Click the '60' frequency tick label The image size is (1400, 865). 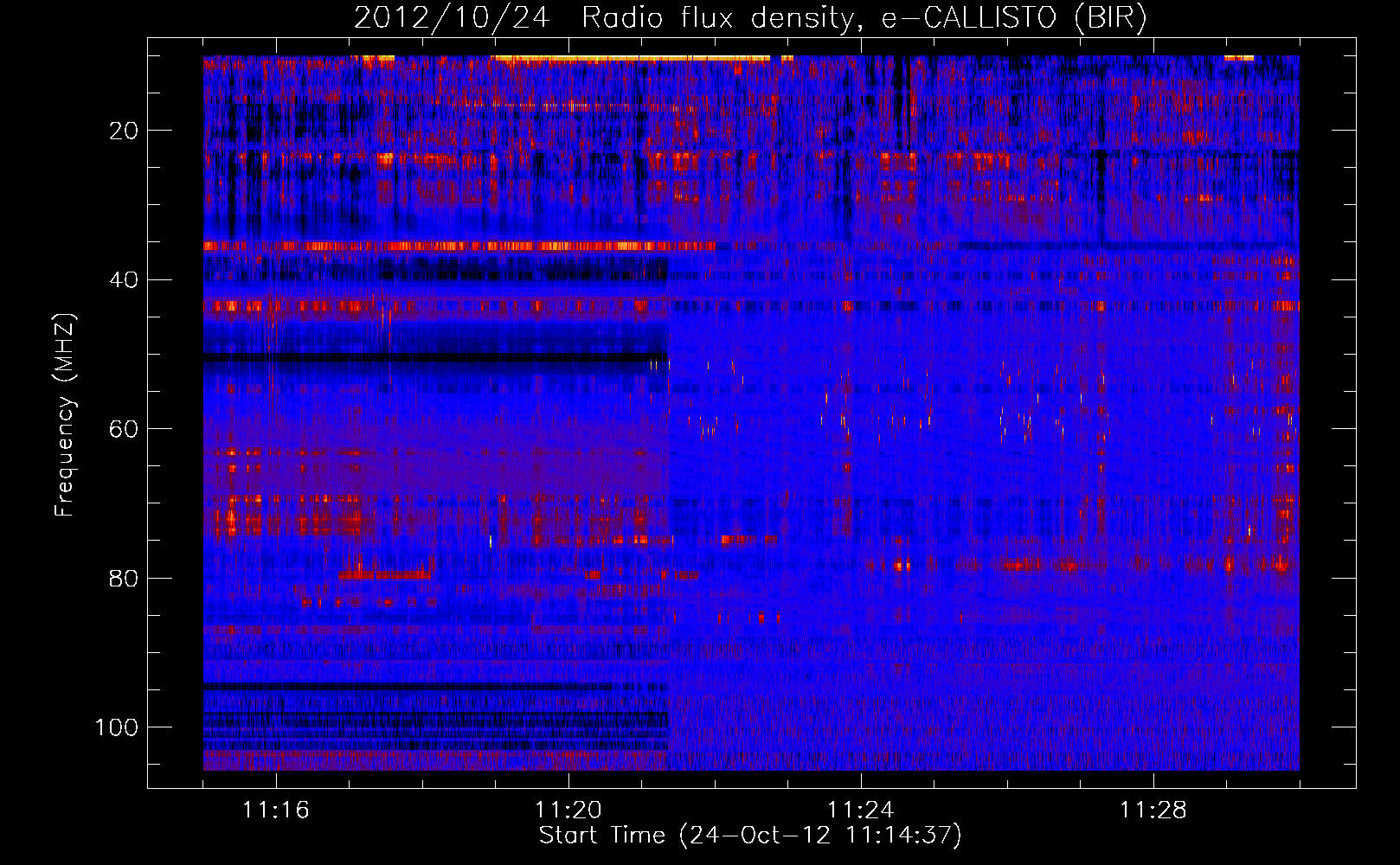click(125, 429)
